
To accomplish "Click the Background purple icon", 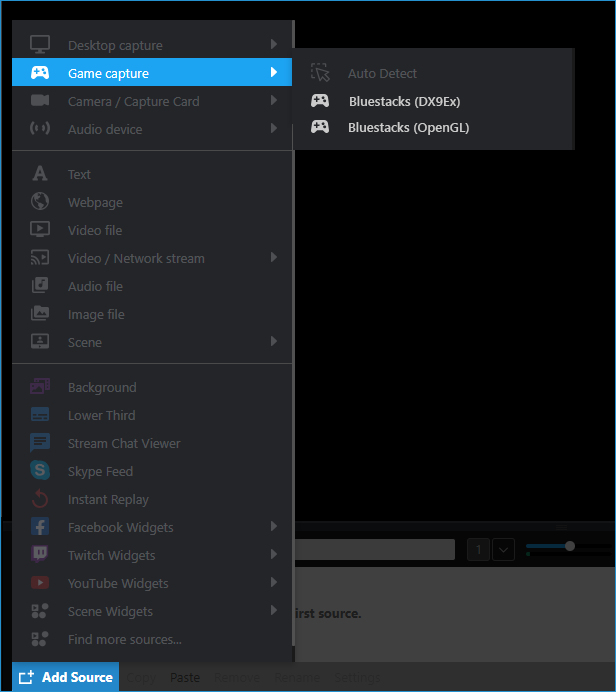I will pyautogui.click(x=40, y=386).
